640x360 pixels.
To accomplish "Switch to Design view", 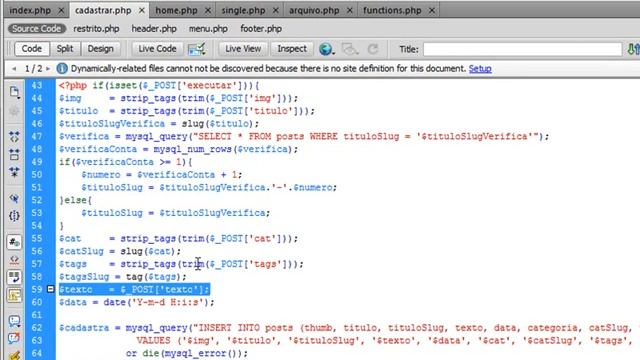I will (x=100, y=49).
